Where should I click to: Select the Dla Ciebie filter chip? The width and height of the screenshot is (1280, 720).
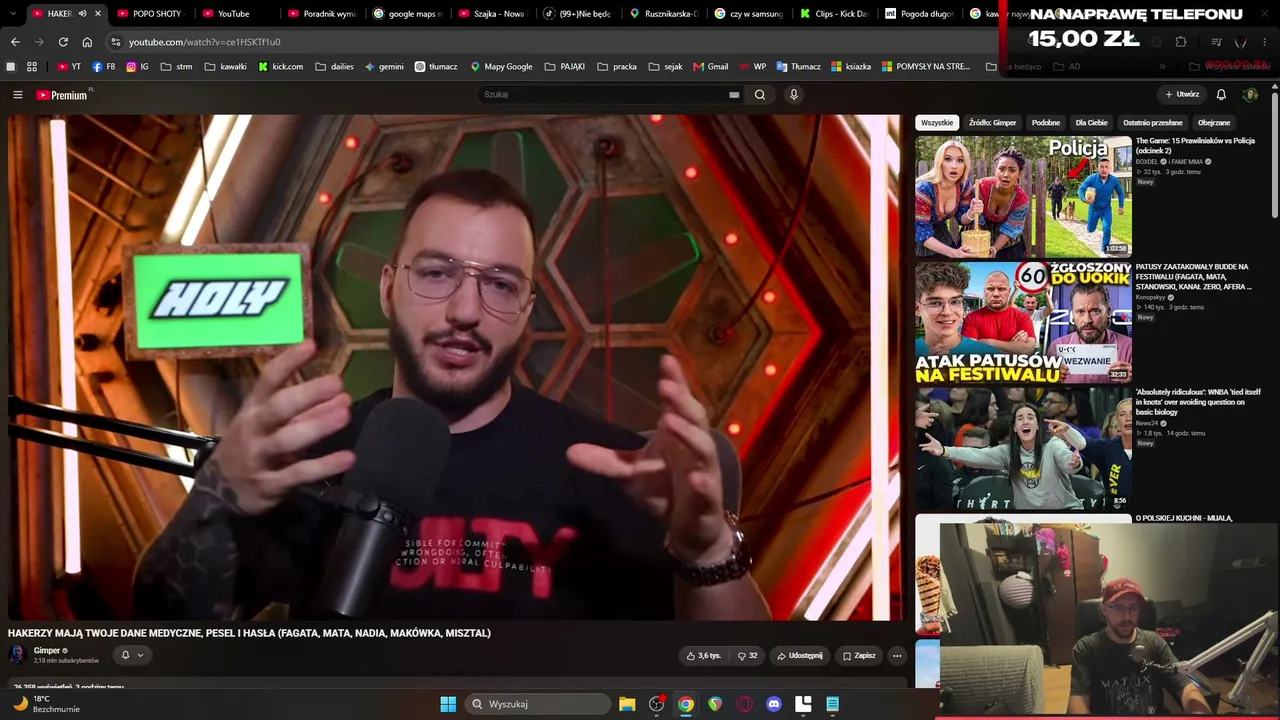tap(1091, 123)
